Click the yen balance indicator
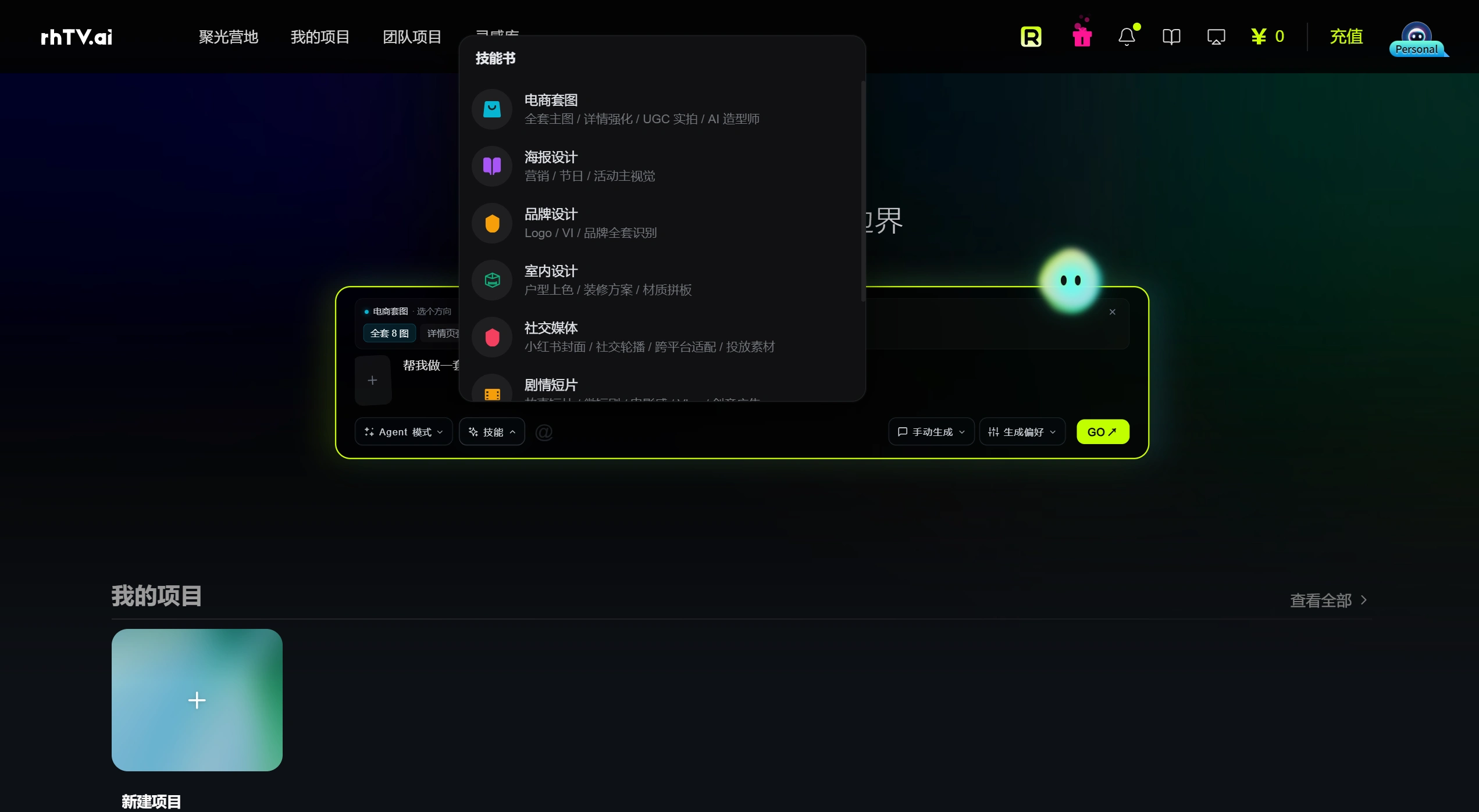 (x=1268, y=37)
